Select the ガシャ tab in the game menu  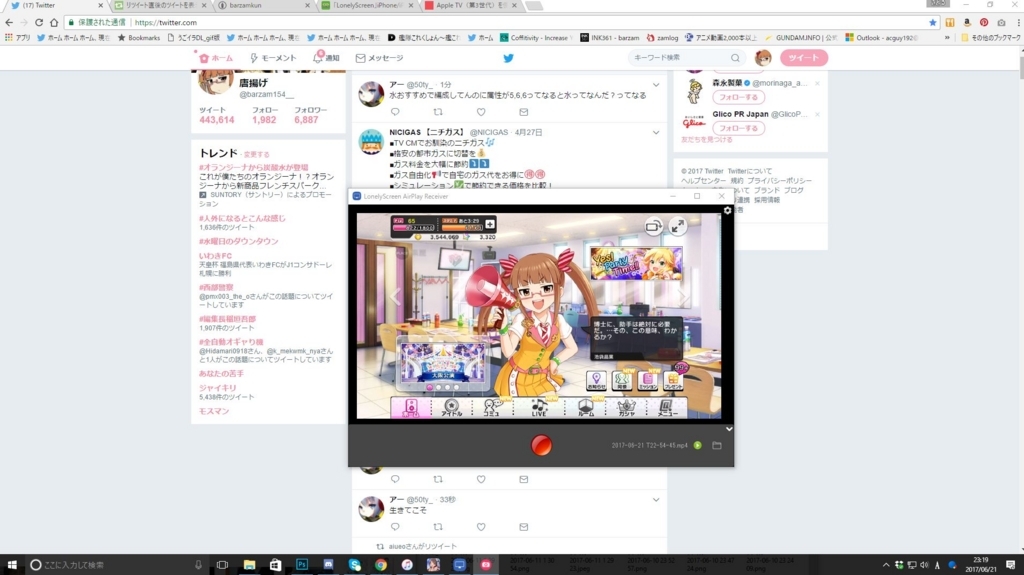click(626, 408)
